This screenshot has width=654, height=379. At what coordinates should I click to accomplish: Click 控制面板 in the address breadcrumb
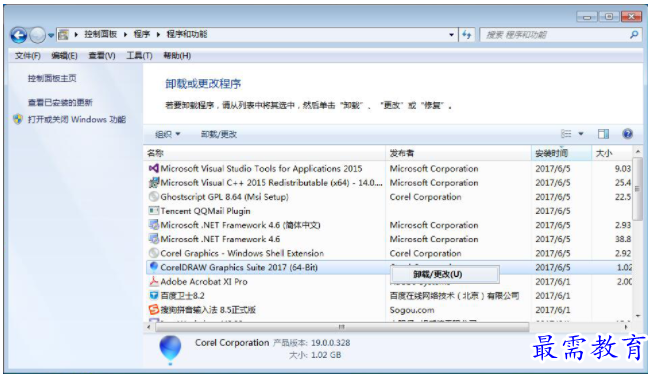coord(100,34)
